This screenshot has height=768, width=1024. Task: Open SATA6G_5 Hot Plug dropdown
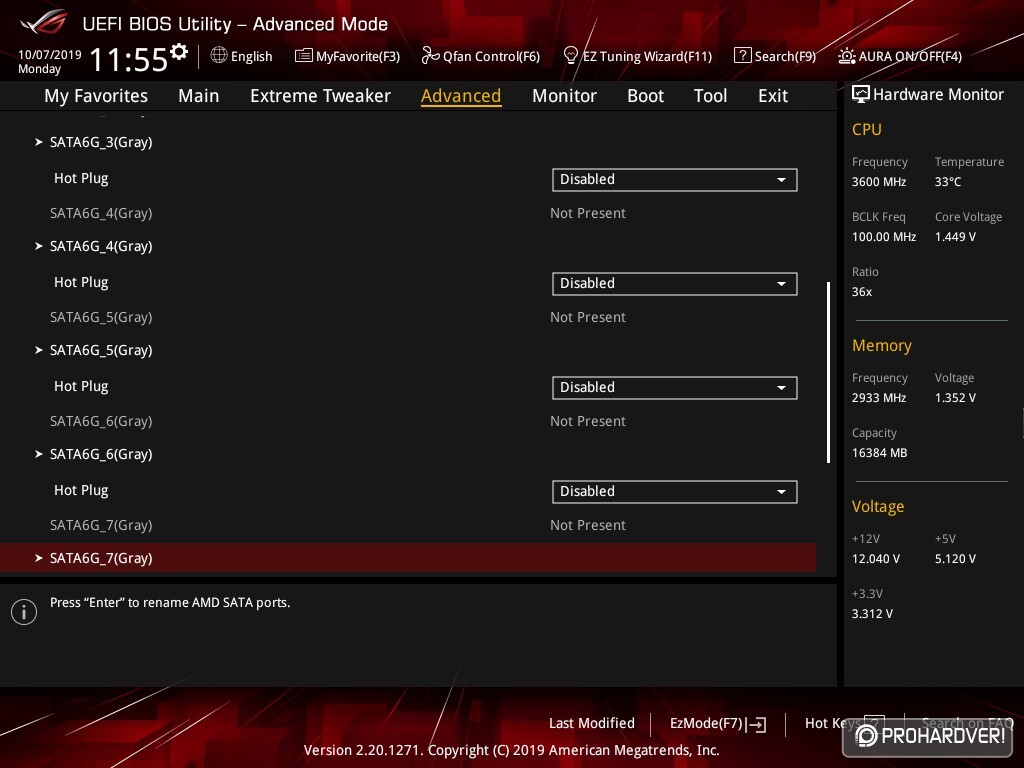click(675, 387)
